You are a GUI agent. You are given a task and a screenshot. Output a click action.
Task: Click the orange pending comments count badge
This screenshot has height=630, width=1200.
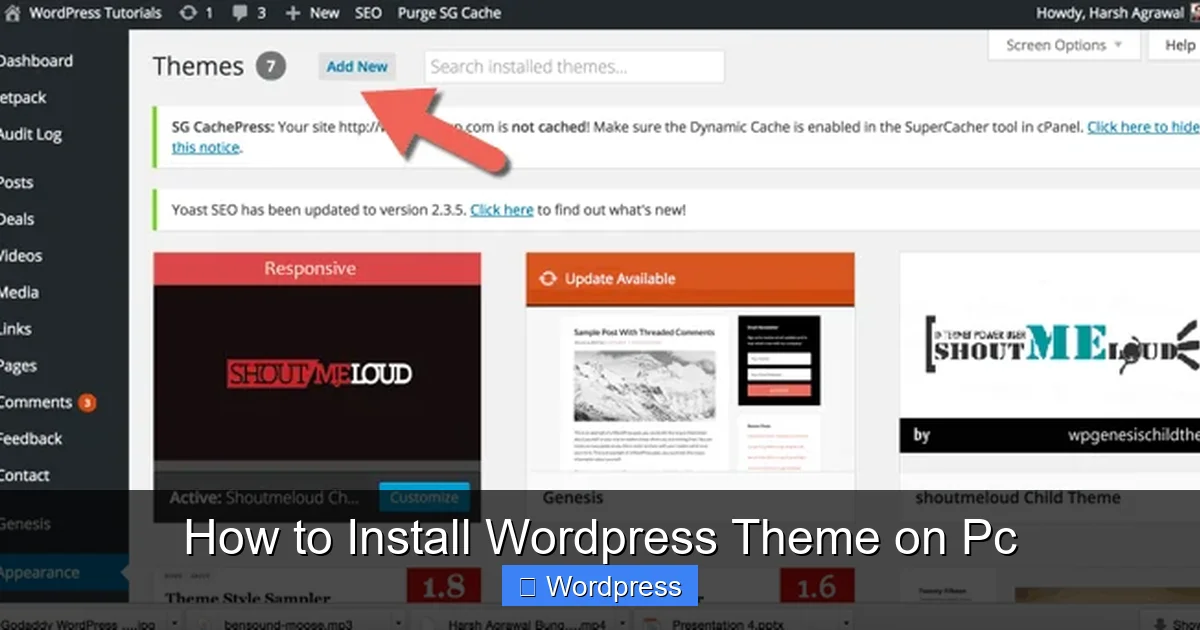pyautogui.click(x=87, y=403)
